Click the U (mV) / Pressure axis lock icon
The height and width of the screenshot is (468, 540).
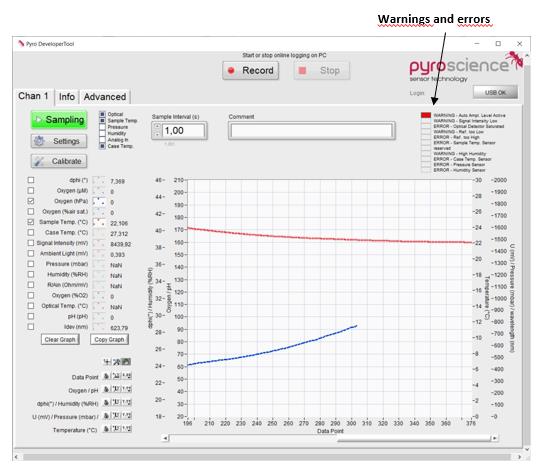[107, 416]
